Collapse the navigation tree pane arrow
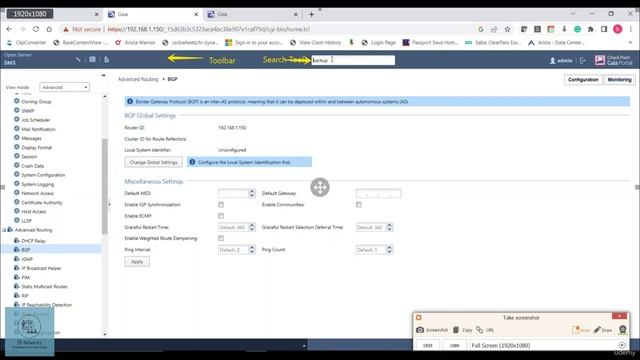Viewport: 640px width, 360px height. pos(103,75)
